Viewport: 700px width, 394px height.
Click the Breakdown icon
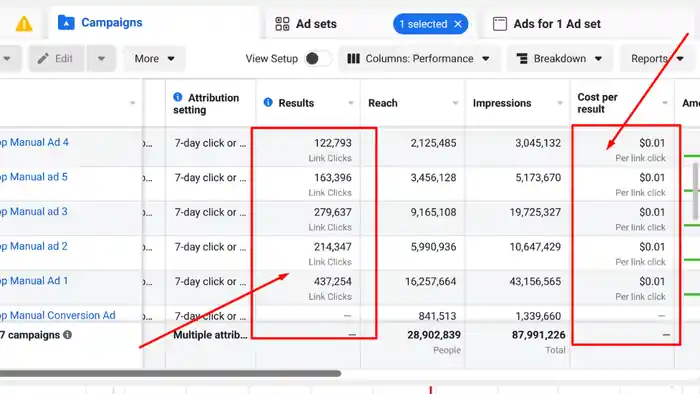pyautogui.click(x=522, y=58)
